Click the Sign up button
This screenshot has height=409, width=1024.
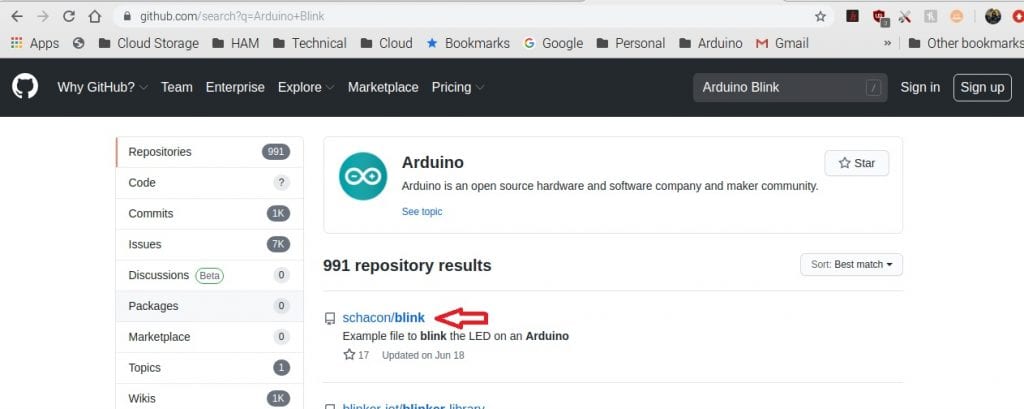(982, 87)
